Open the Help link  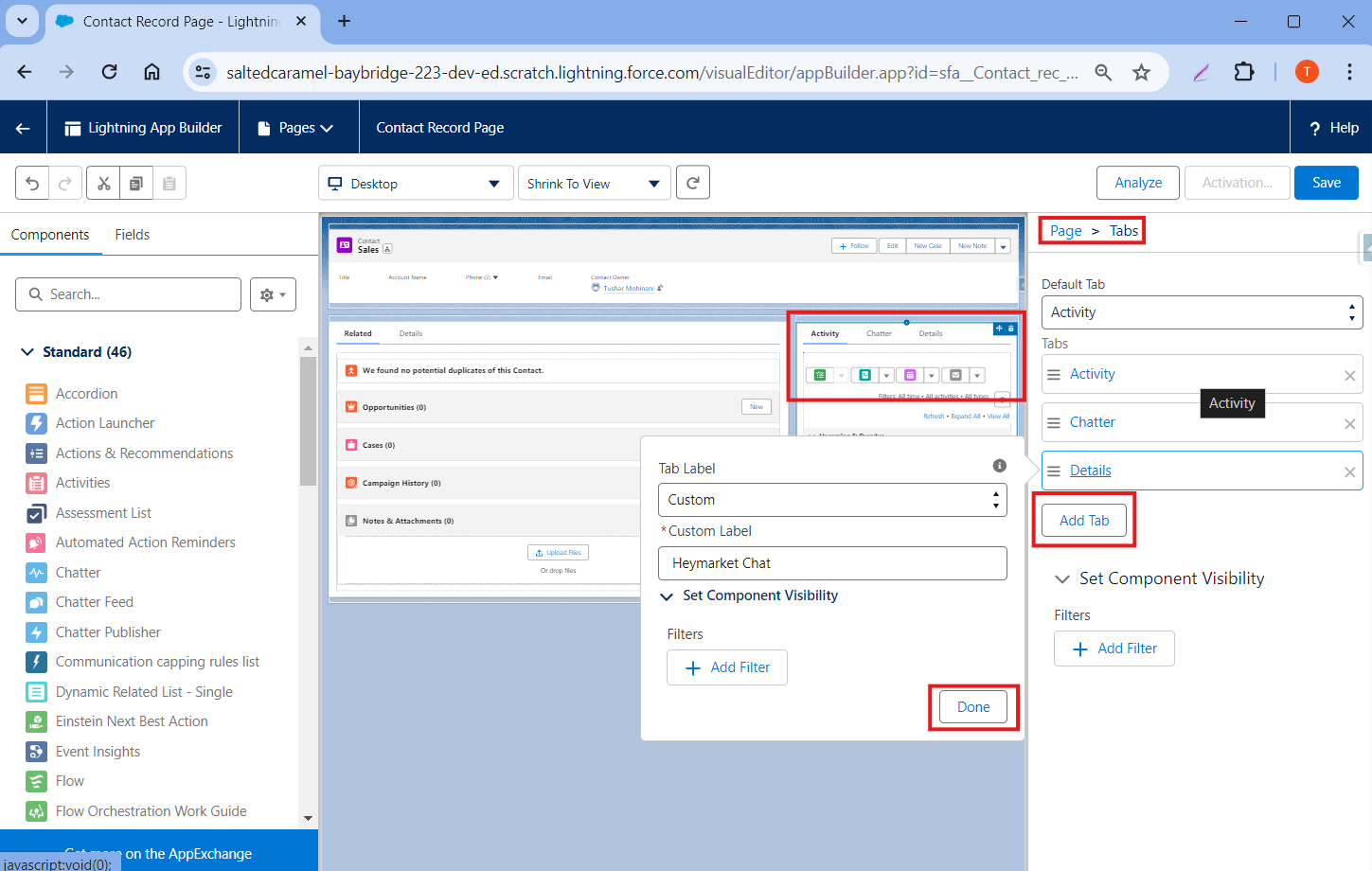tap(1333, 128)
